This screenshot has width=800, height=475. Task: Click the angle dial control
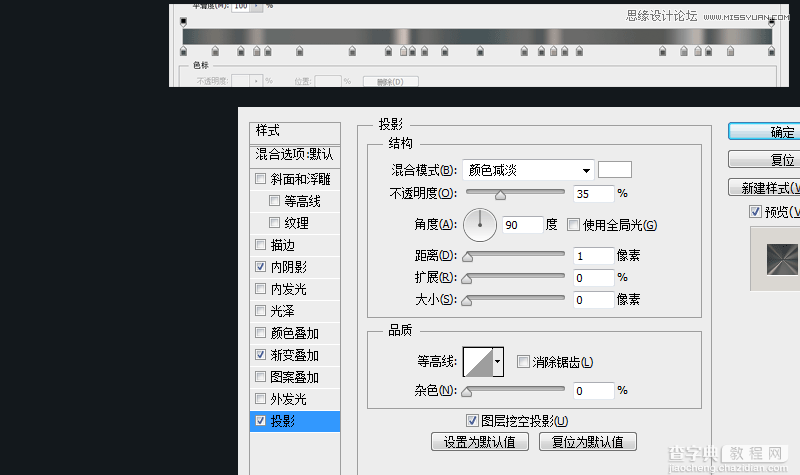480,224
